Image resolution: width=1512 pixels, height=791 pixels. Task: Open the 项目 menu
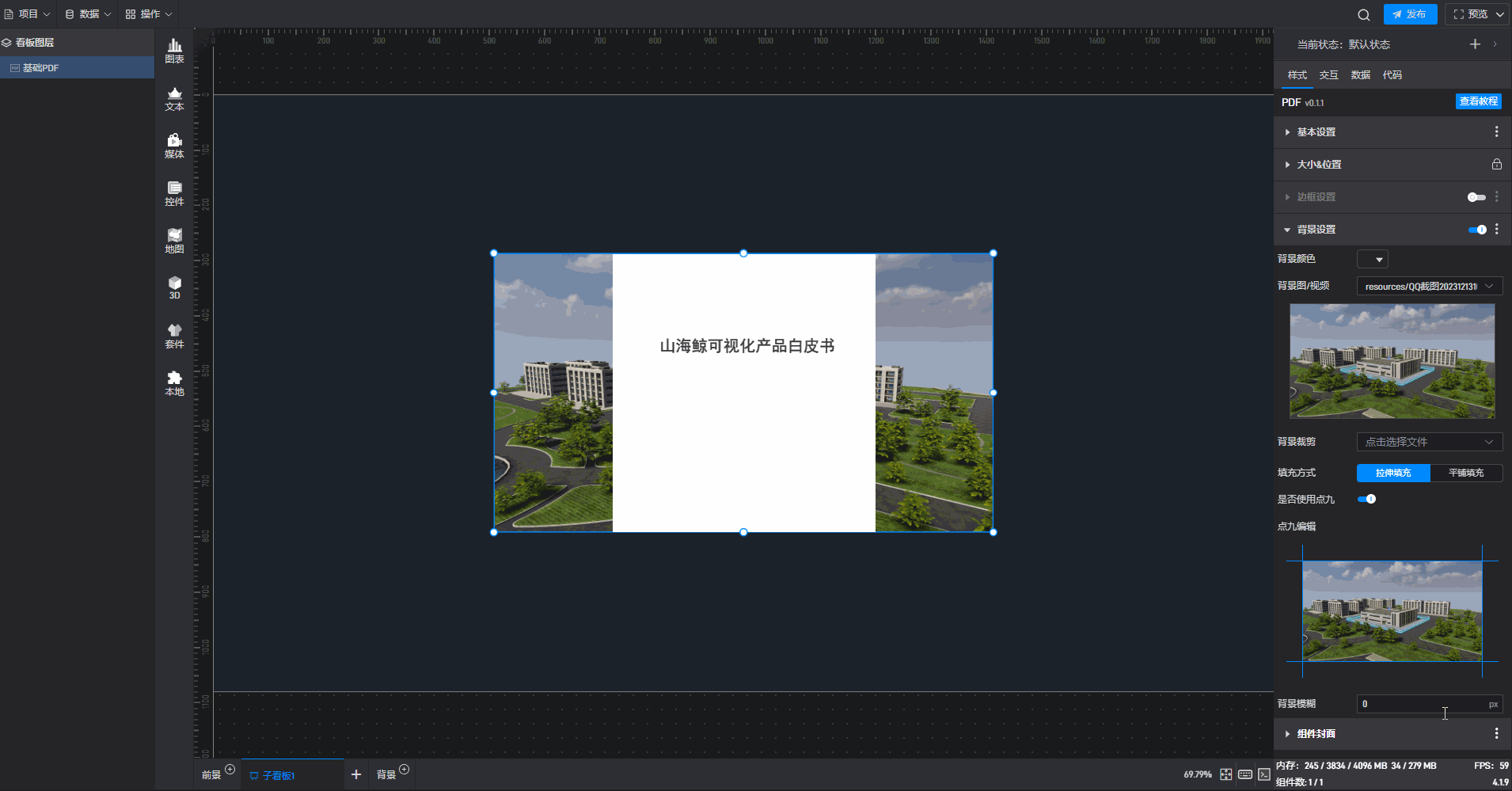(x=28, y=14)
